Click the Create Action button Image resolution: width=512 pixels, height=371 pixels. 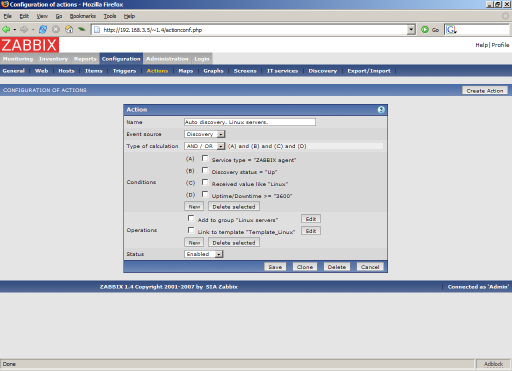coord(485,90)
